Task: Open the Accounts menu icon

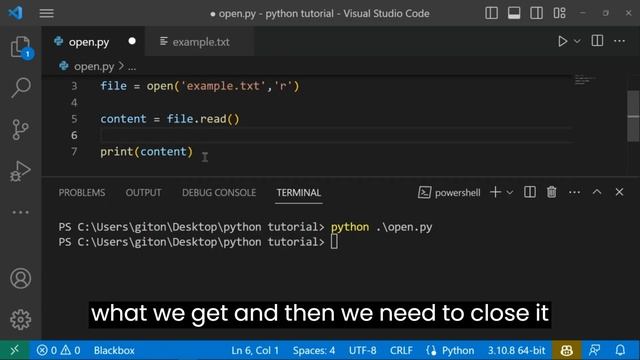Action: (x=20, y=278)
